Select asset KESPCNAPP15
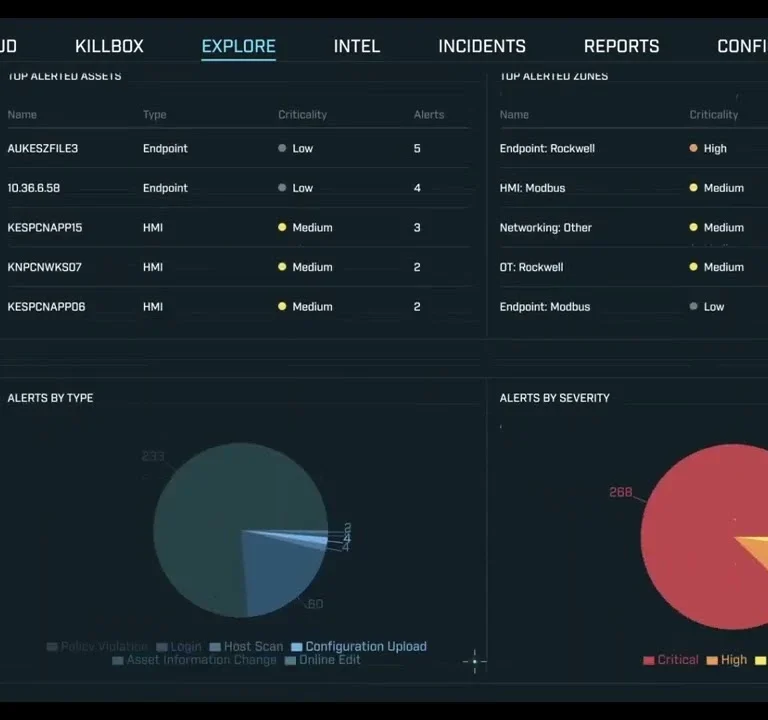 (45, 228)
